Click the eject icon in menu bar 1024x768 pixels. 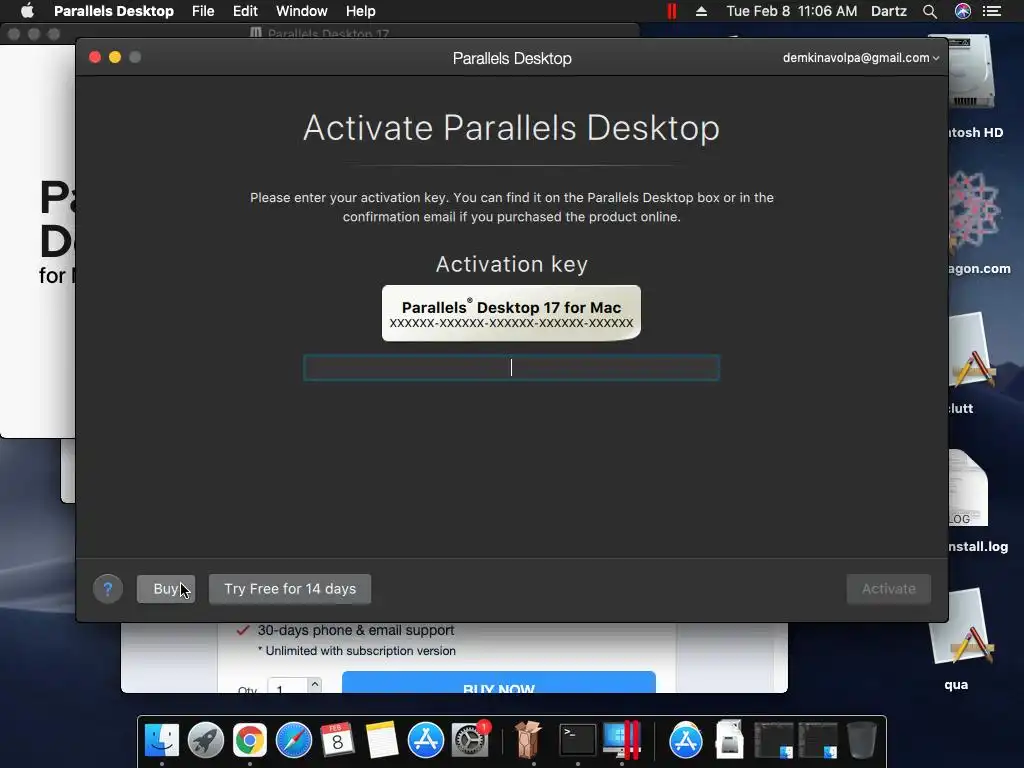click(701, 11)
